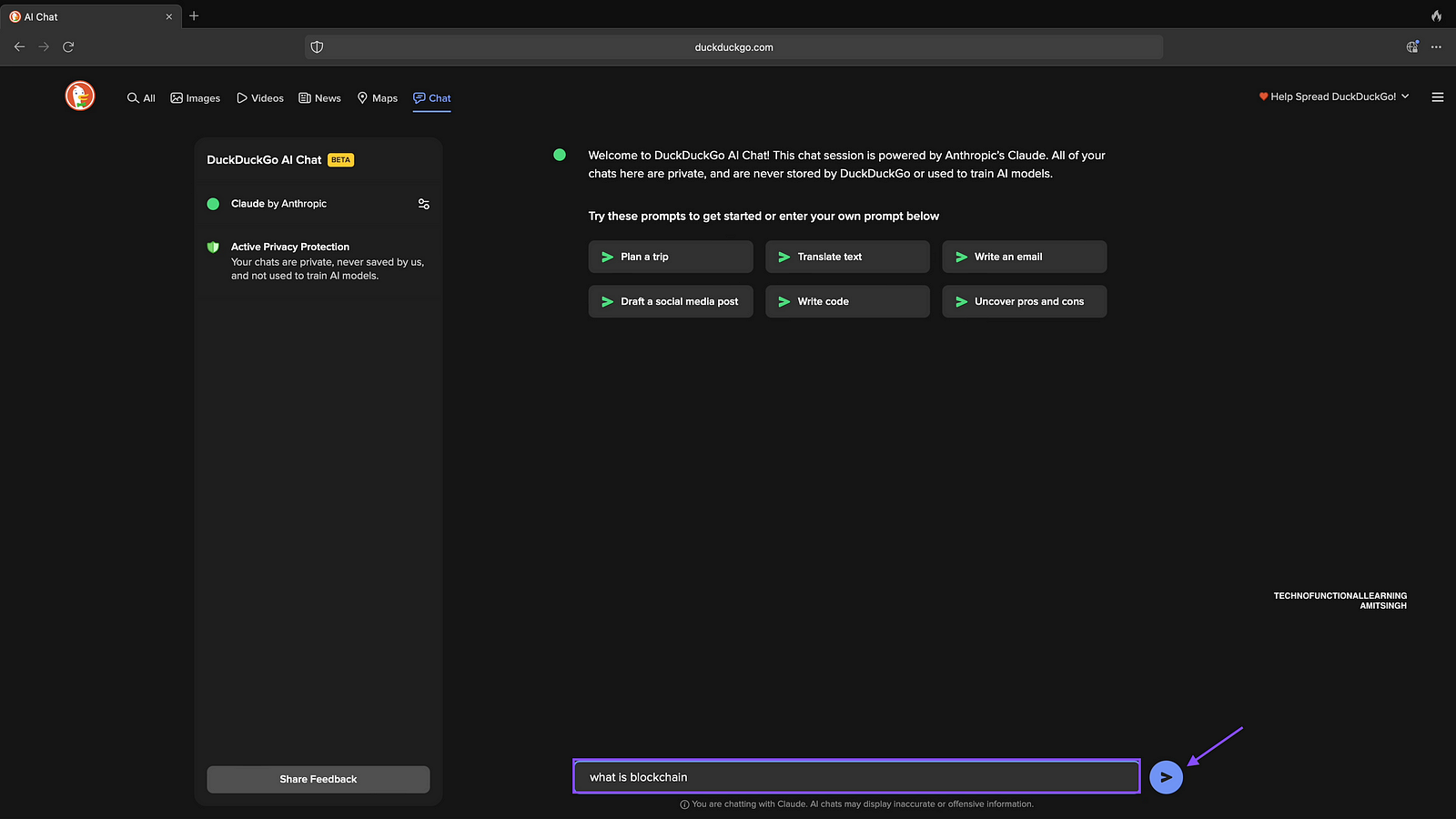Go back with the browser back arrow
Screen dimensions: 1456x819
(x=19, y=47)
